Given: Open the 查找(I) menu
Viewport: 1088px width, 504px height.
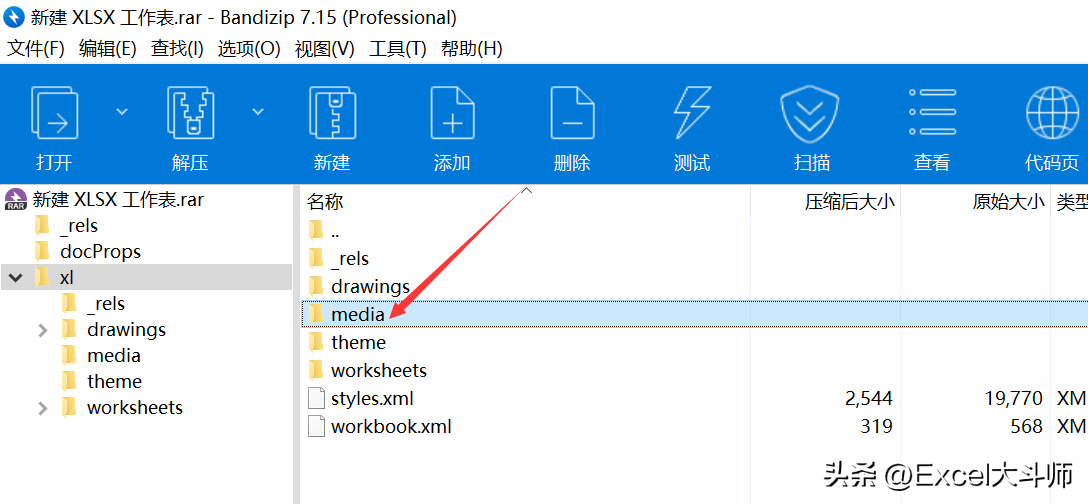Looking at the screenshot, I should pyautogui.click(x=177, y=49).
